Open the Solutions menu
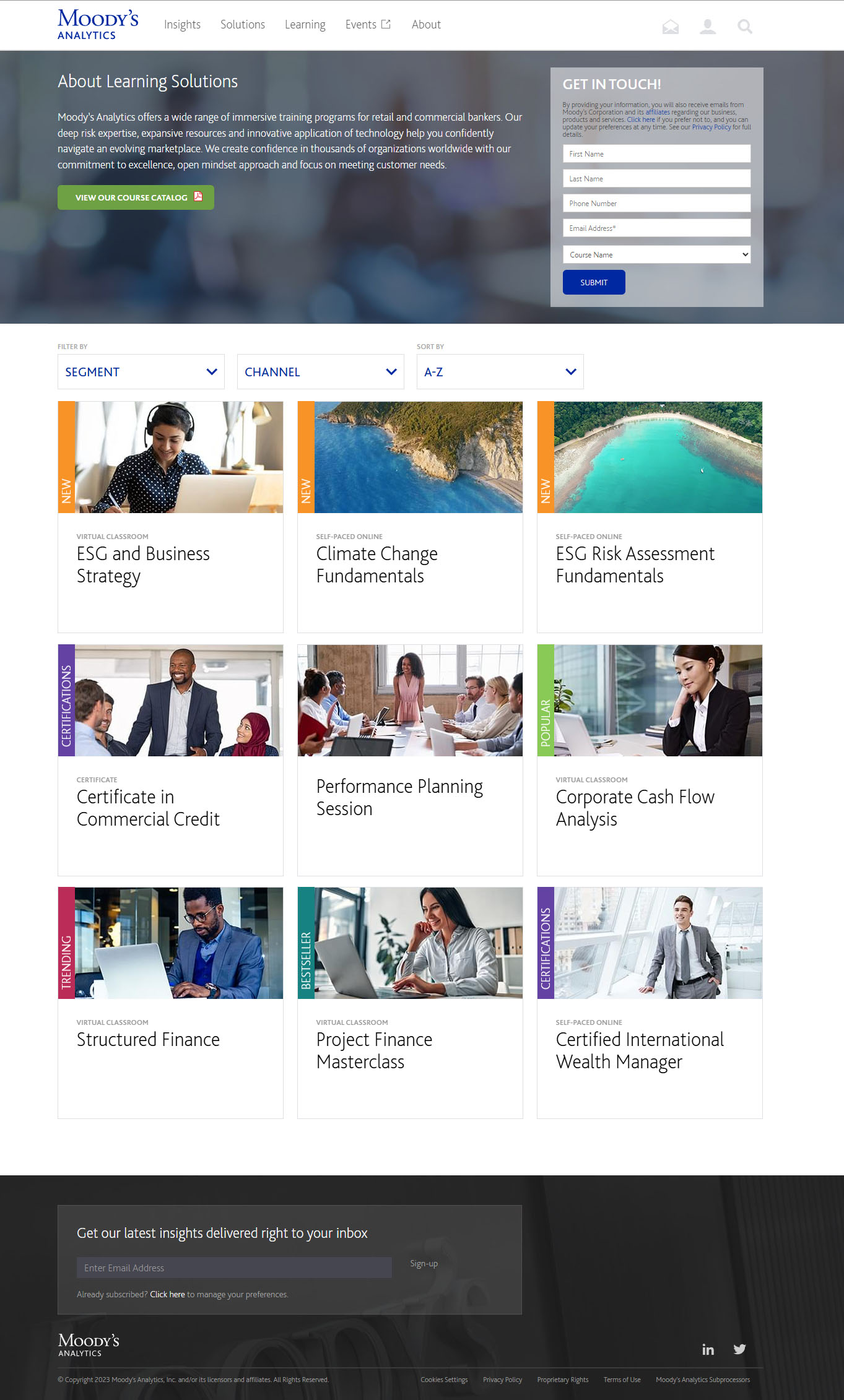Viewport: 844px width, 1400px height. [x=243, y=25]
